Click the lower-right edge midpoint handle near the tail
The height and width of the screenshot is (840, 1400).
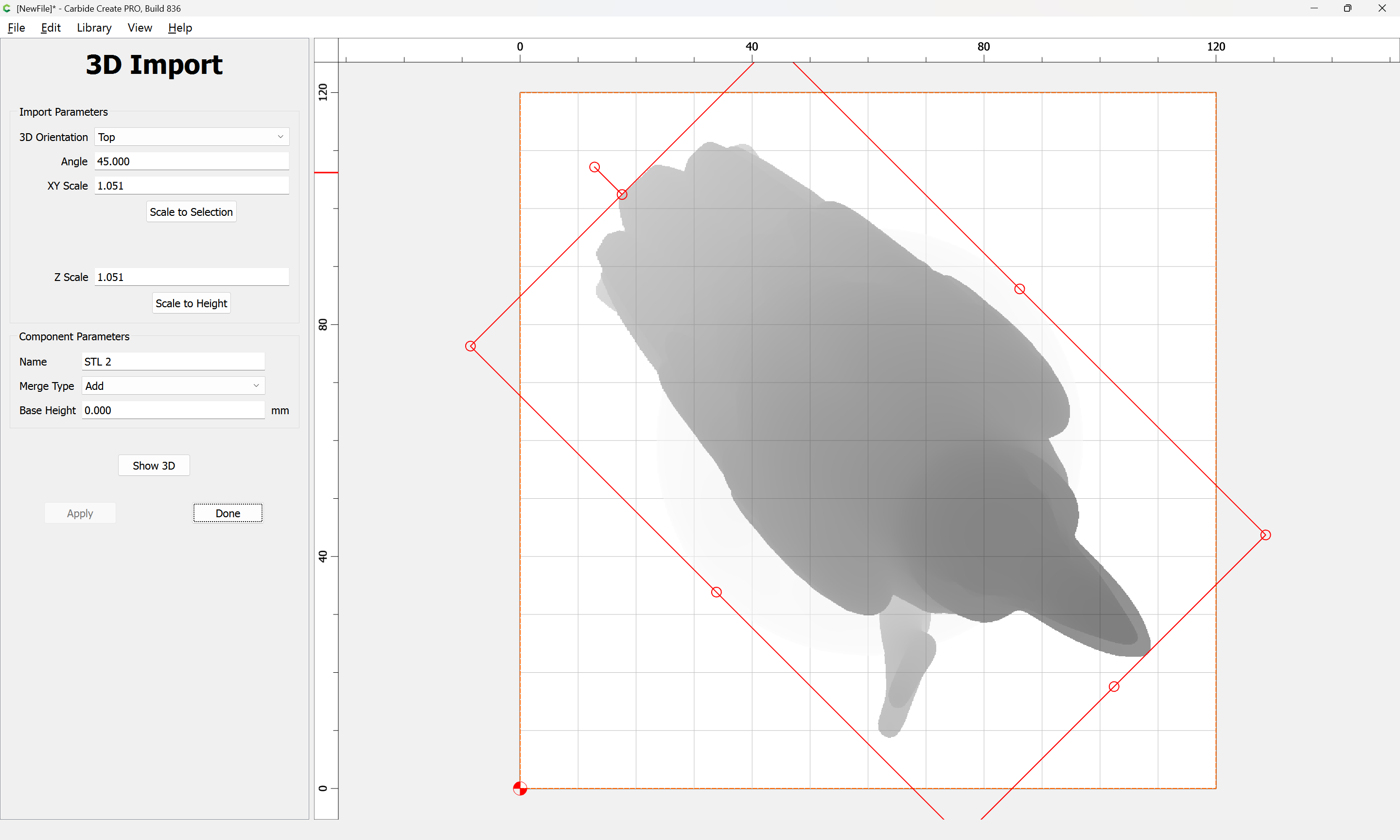click(x=1114, y=686)
